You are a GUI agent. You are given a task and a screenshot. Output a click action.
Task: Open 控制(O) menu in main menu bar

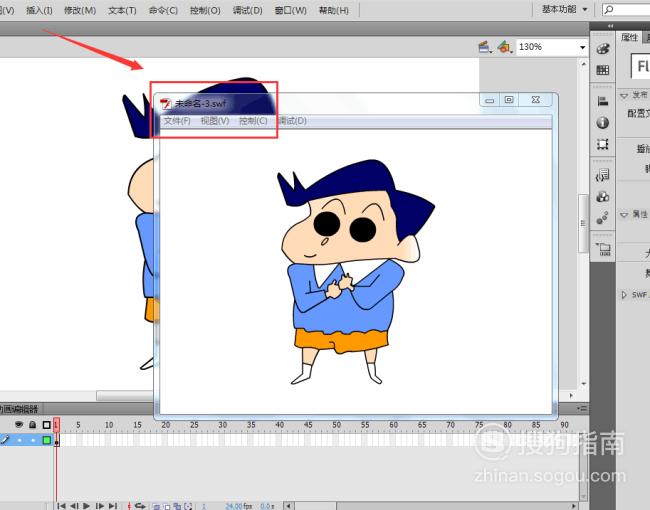(205, 11)
